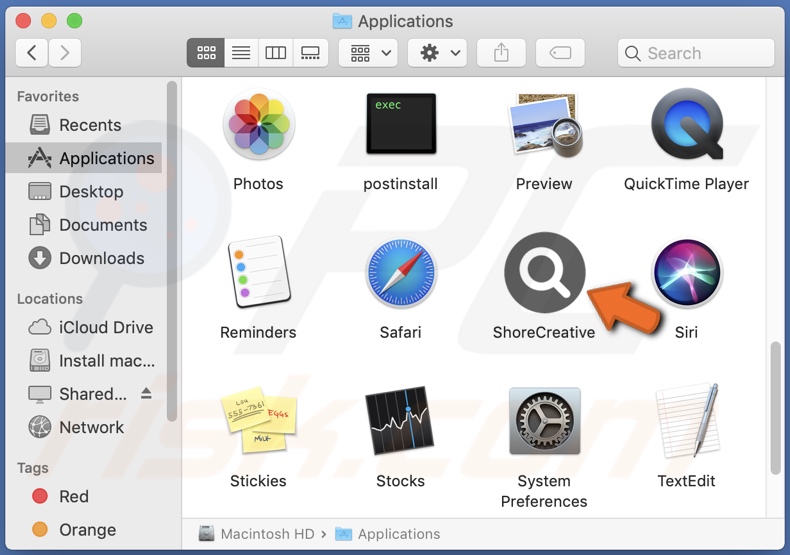Click the Safari compass icon

click(401, 272)
